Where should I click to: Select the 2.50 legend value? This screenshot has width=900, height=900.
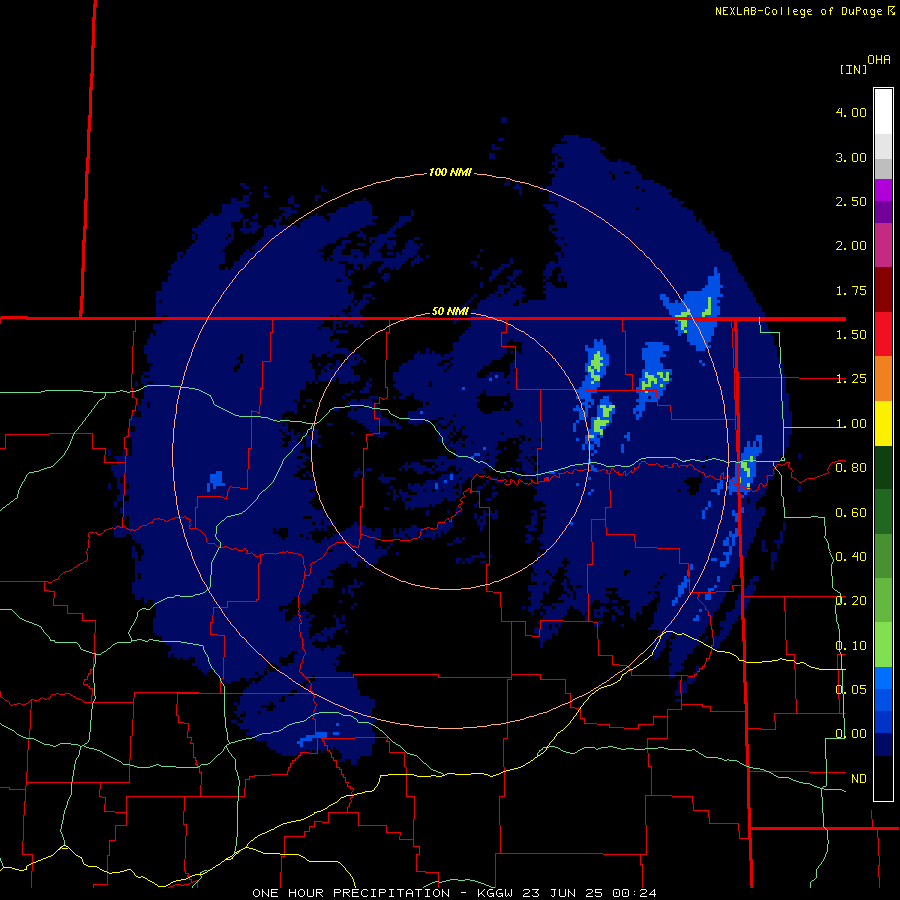coord(851,201)
